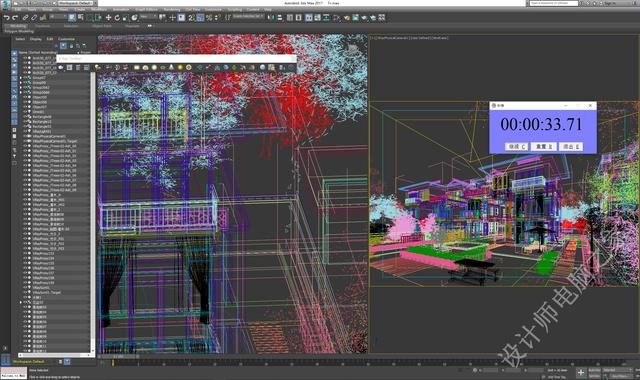The image size is (640, 380).
Task: Open the Rendered Frame Window icon
Action: pyautogui.click(x=356, y=18)
